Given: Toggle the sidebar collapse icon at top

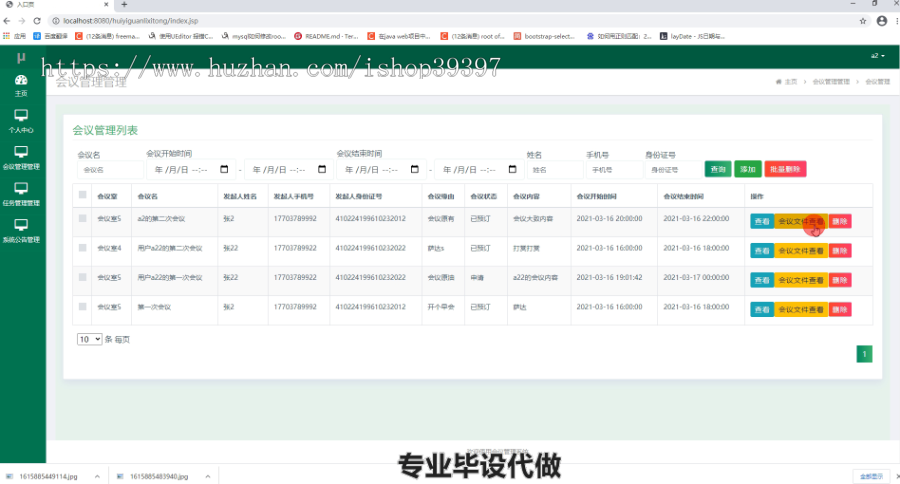Looking at the screenshot, I should (x=21, y=57).
